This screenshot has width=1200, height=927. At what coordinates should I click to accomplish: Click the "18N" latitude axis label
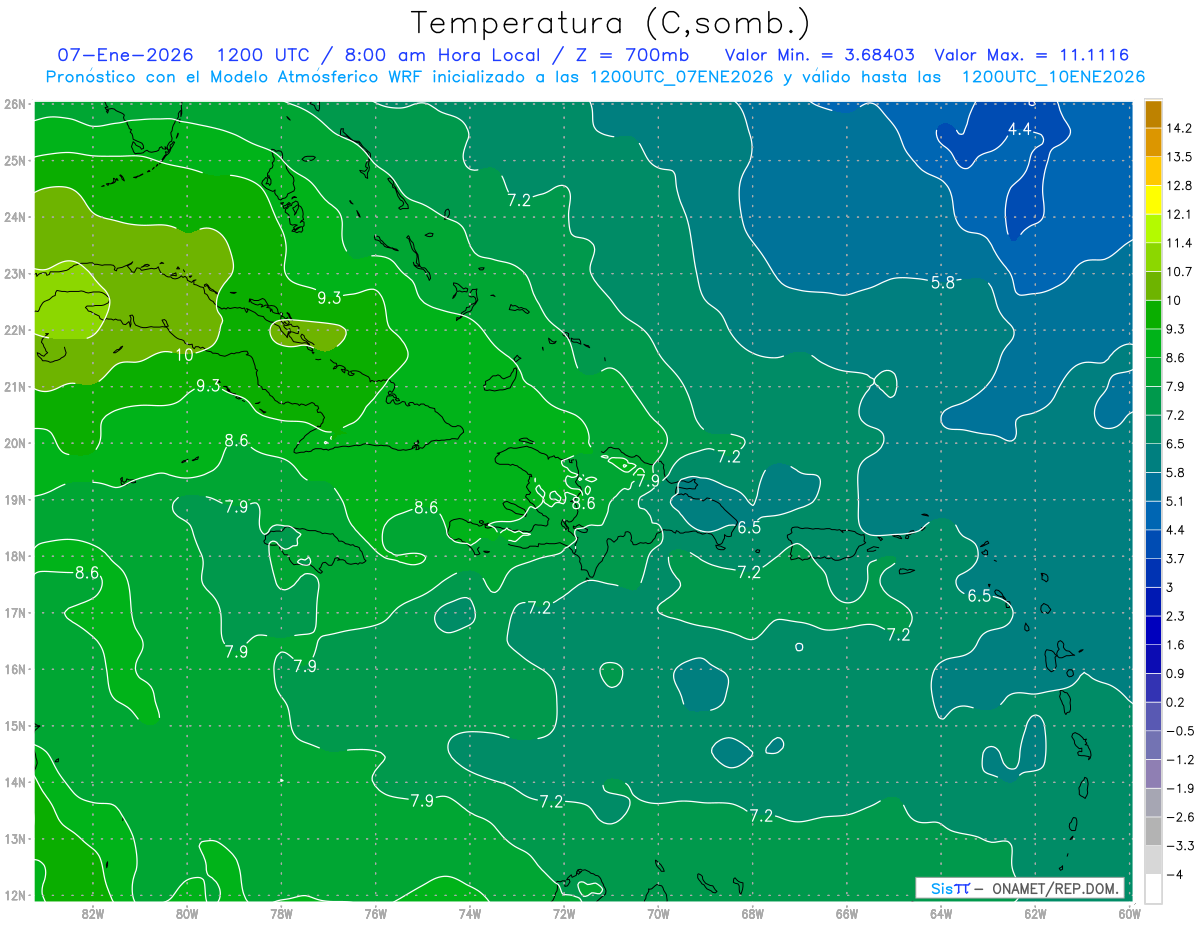(x=14, y=556)
